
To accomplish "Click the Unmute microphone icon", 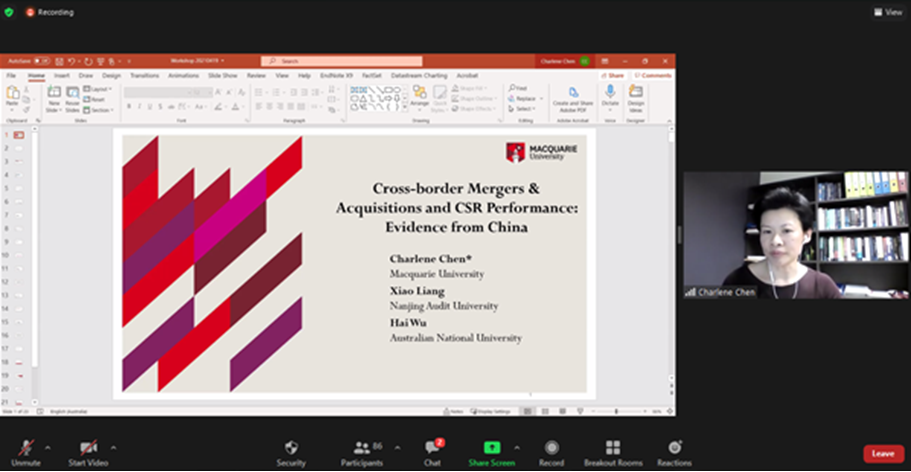I will [26, 447].
